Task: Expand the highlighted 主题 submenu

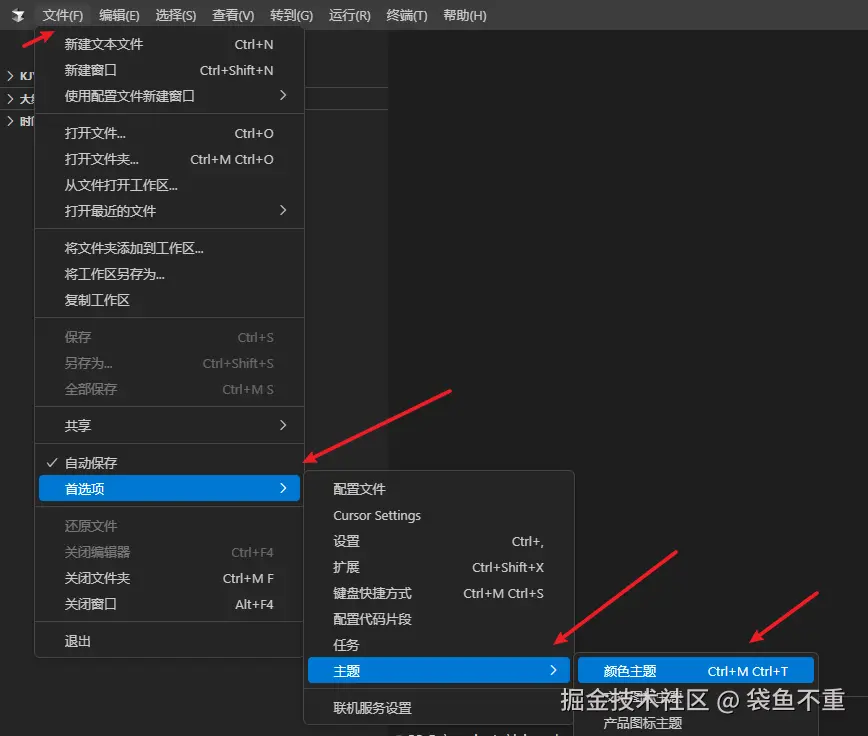Action: (x=439, y=671)
